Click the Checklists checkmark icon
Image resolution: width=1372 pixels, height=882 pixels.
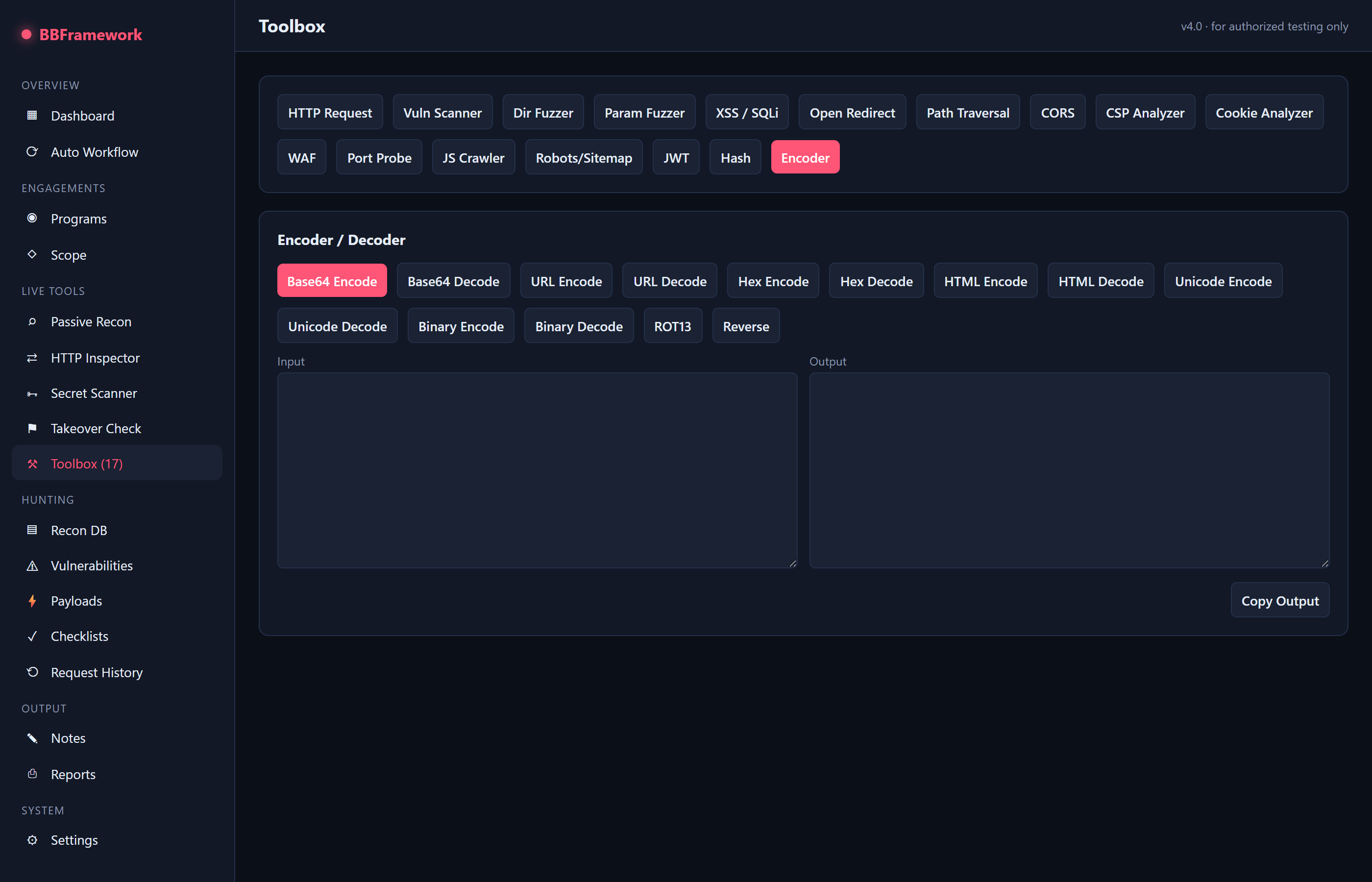click(x=32, y=637)
